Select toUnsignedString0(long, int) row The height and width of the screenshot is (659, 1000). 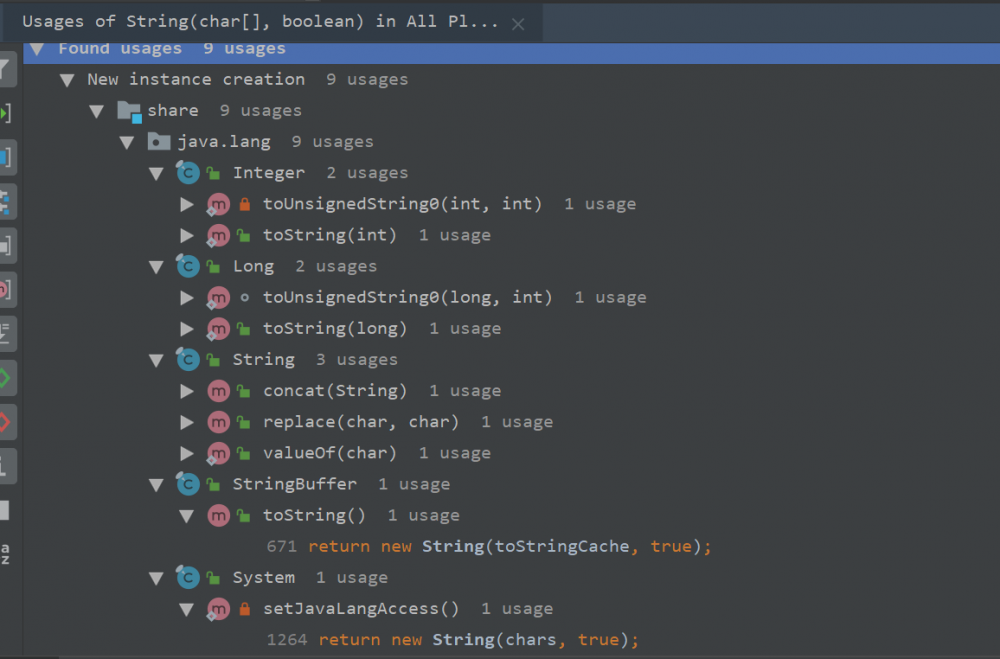coord(511,297)
